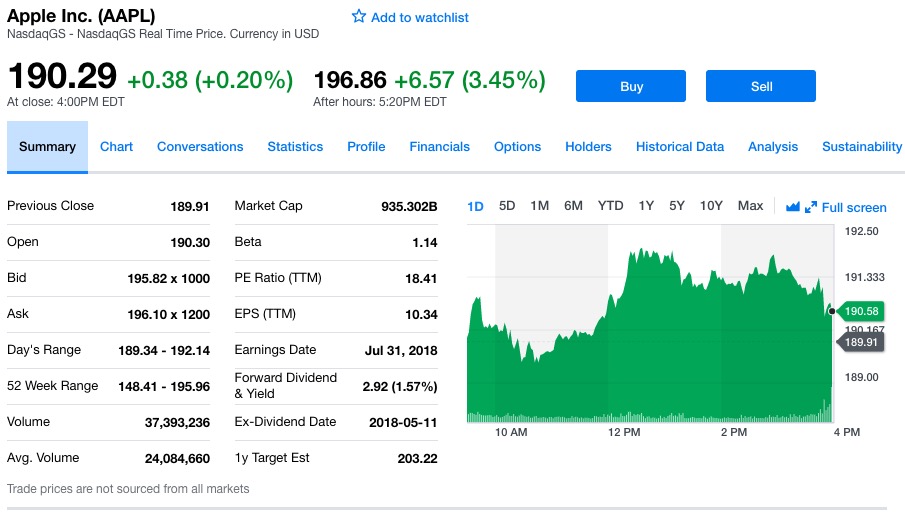Viewport: 905px width, 514px height.
Task: Click the Forward Dividend & Yield label
Action: [286, 385]
